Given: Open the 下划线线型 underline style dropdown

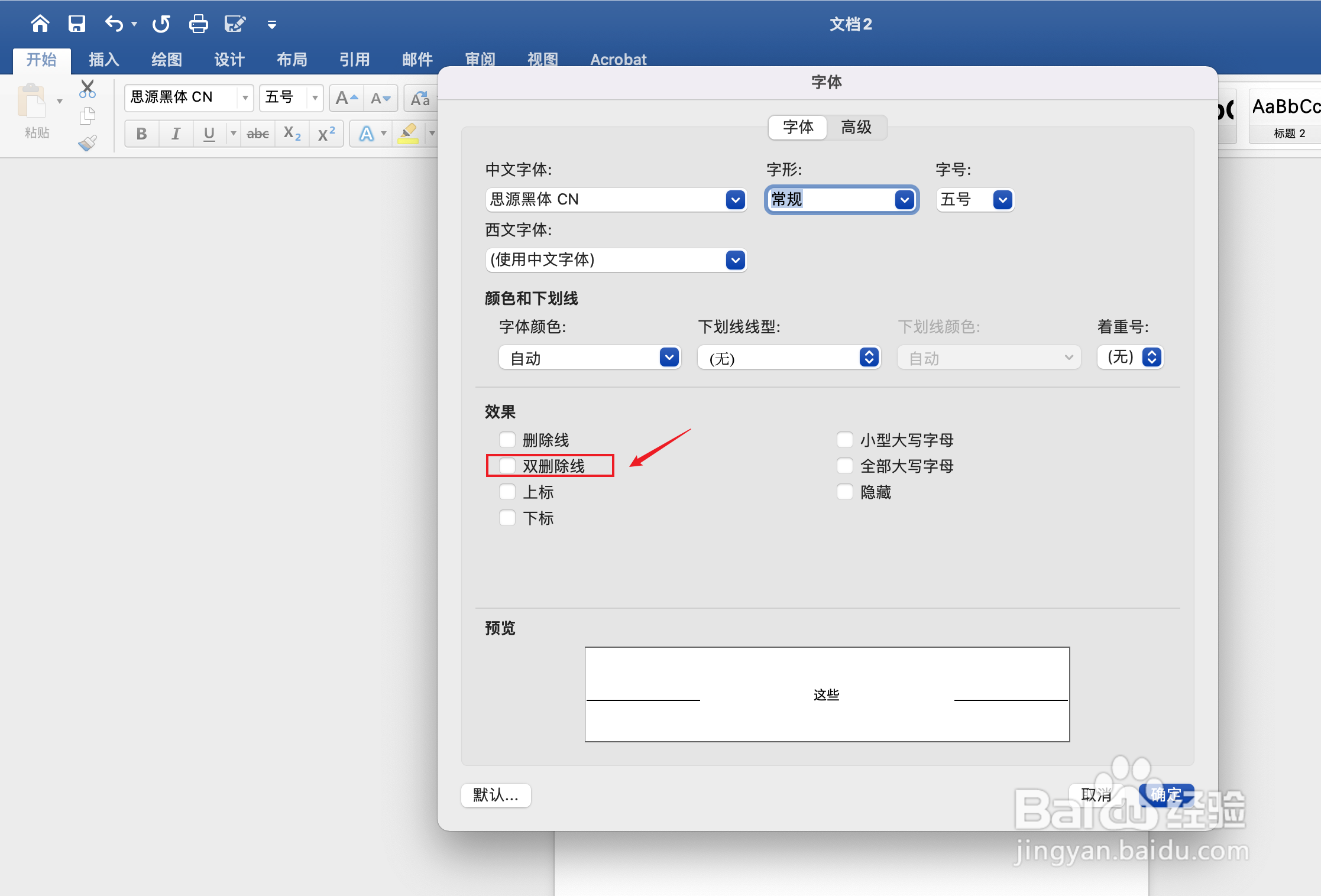Looking at the screenshot, I should pyautogui.click(x=869, y=357).
